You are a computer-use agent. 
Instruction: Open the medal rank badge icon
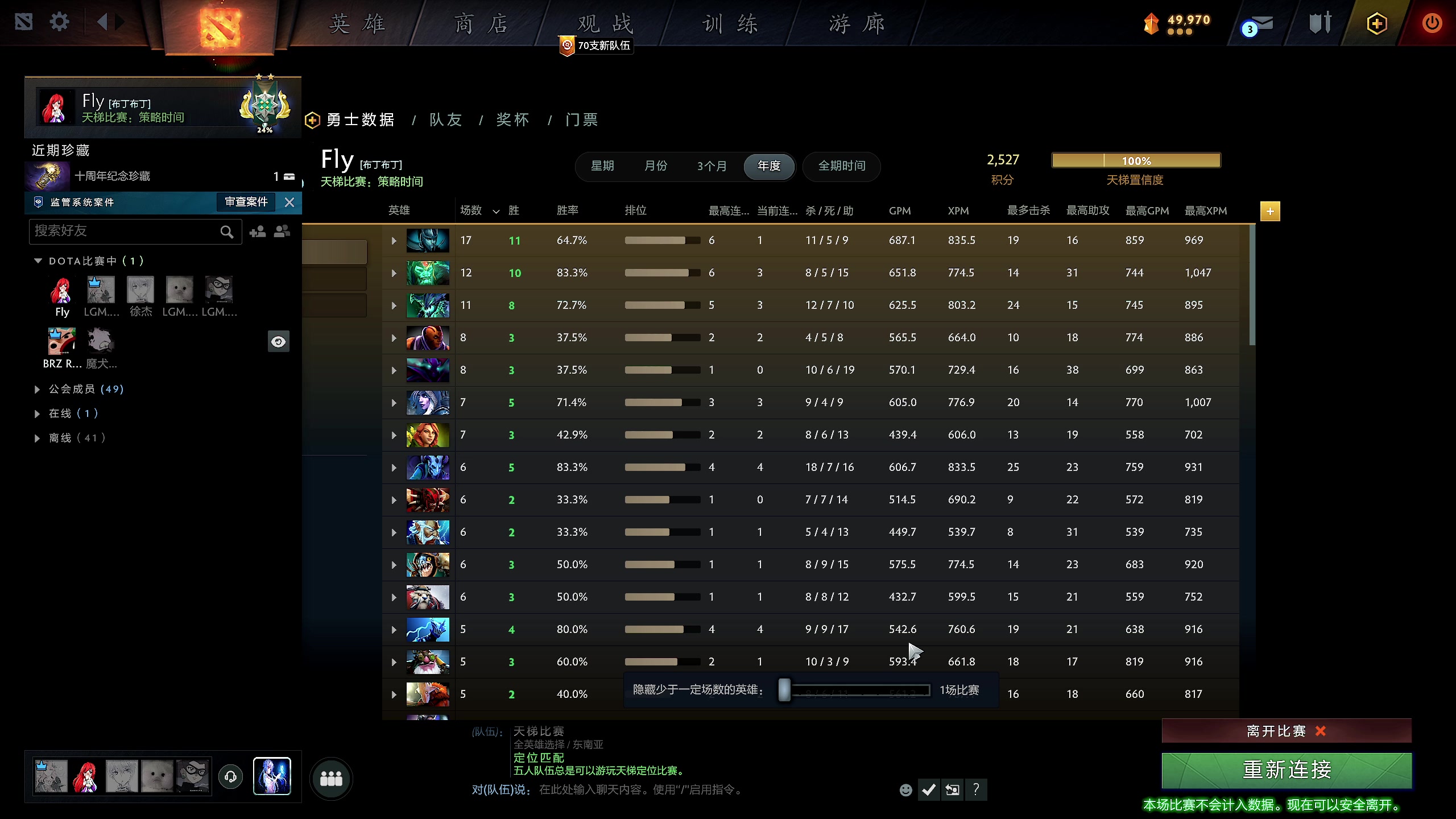265,106
